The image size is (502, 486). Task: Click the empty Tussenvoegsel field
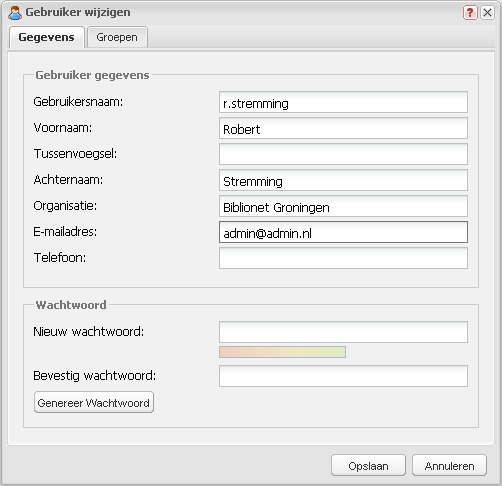coord(343,154)
